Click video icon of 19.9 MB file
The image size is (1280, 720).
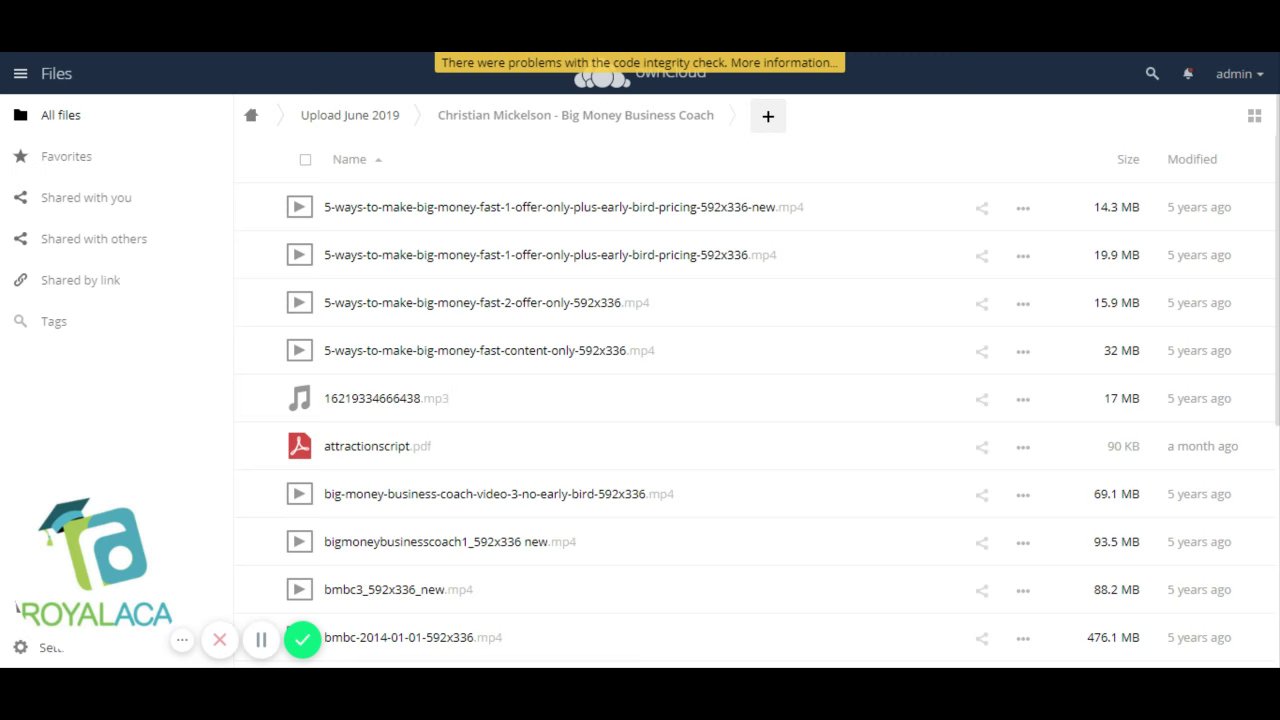click(299, 255)
